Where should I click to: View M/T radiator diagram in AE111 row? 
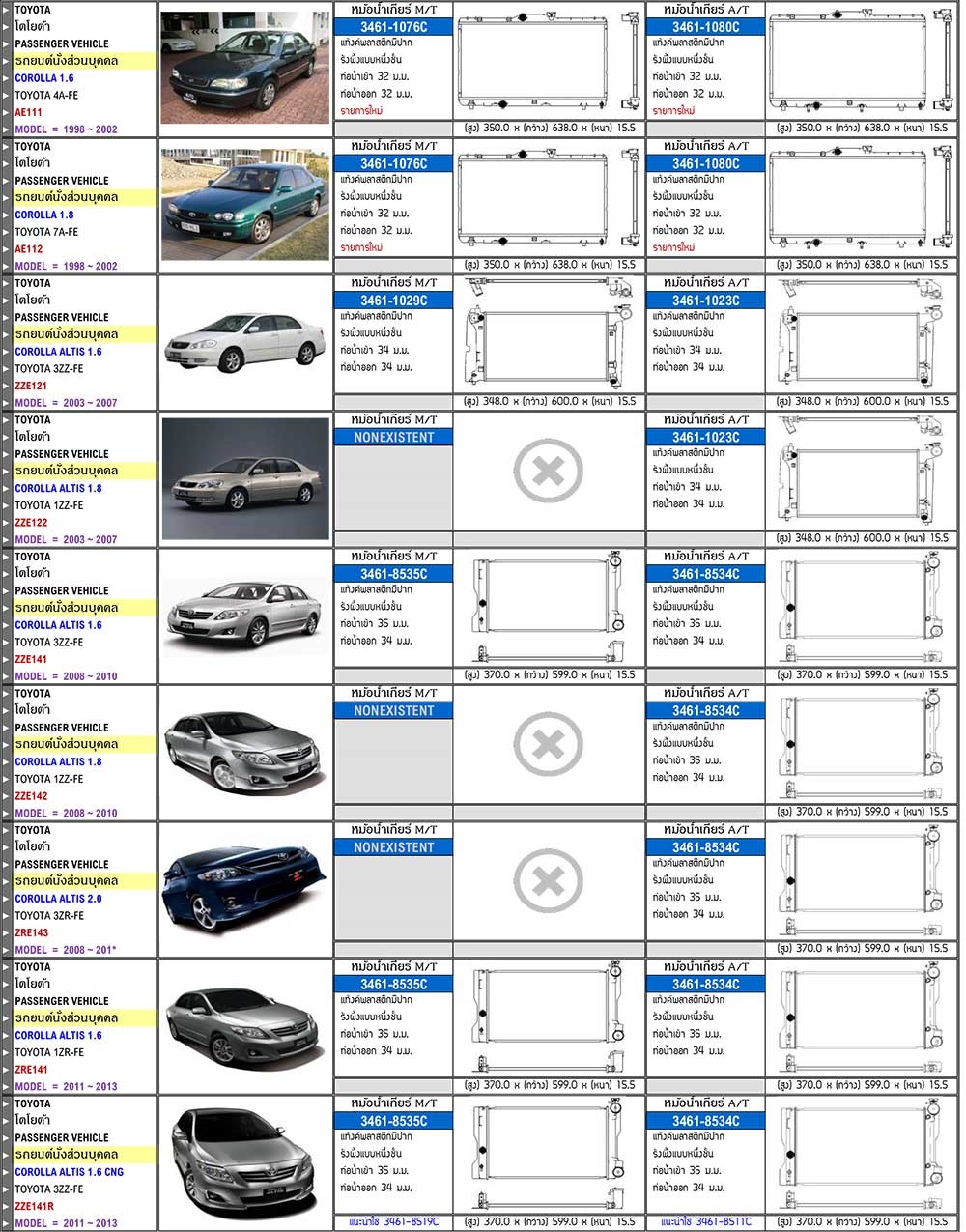coord(549,62)
